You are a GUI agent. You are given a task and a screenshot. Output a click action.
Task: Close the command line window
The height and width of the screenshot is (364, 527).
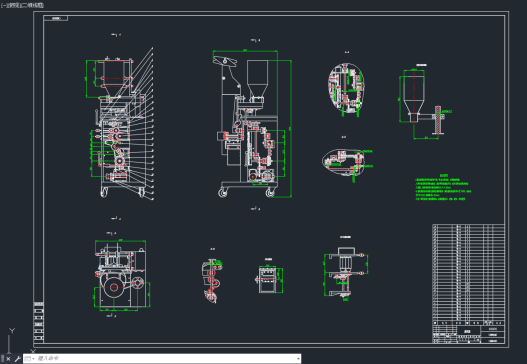click(8, 359)
